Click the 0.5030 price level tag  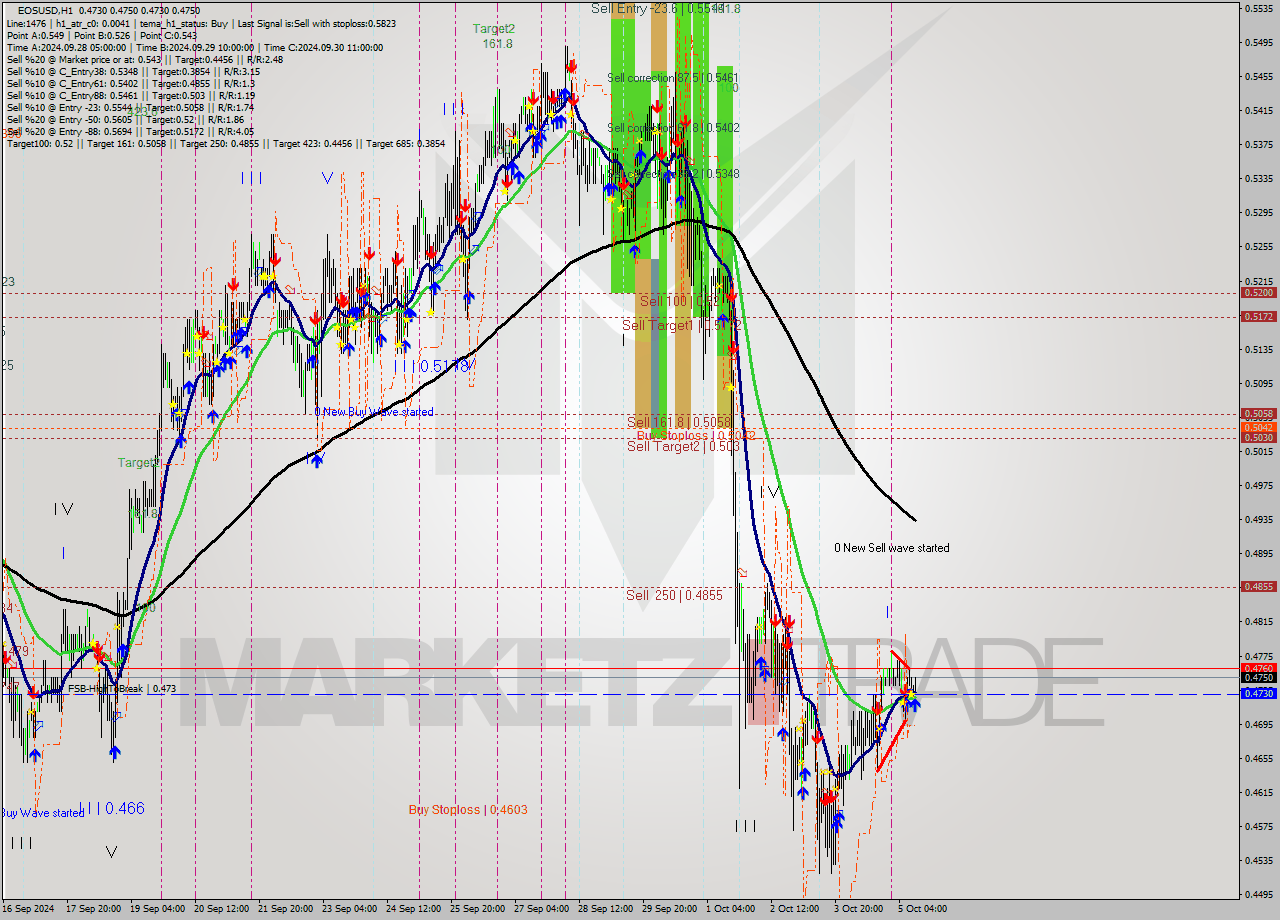click(1258, 437)
